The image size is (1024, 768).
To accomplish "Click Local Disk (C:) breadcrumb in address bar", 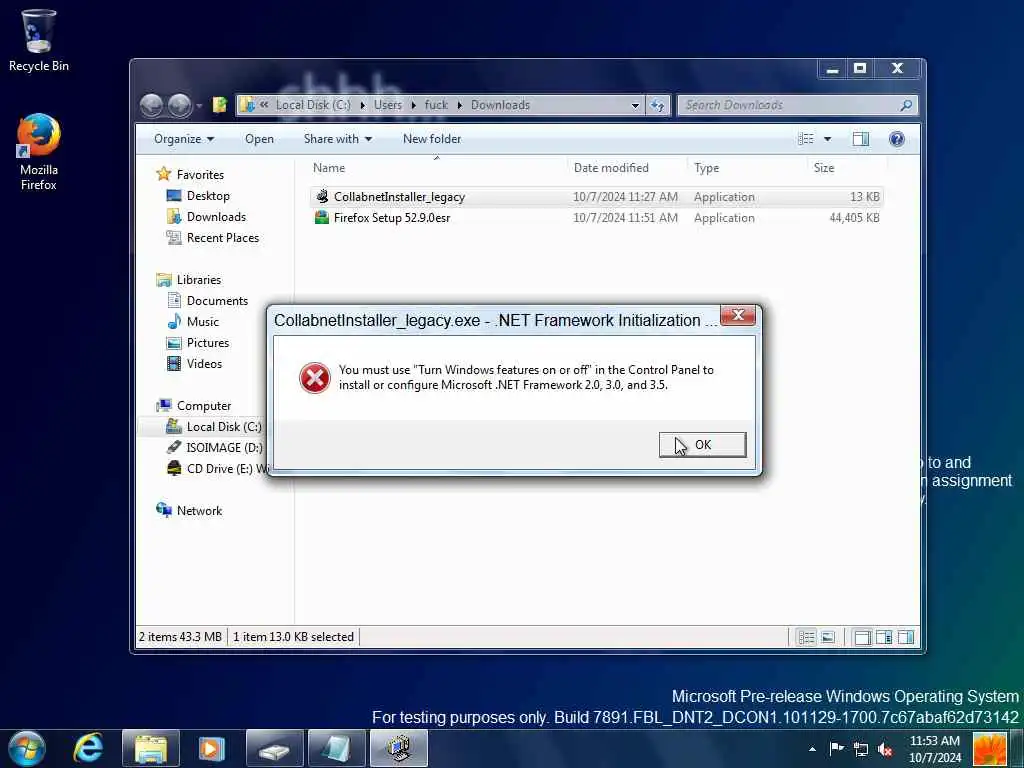I will coord(313,105).
